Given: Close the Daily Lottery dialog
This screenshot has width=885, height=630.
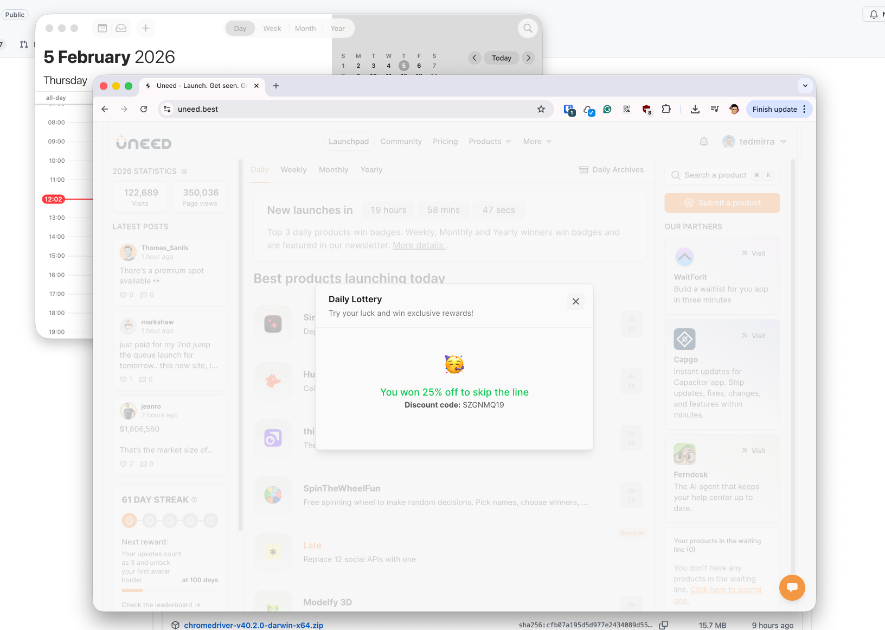Looking at the screenshot, I should click(x=575, y=301).
